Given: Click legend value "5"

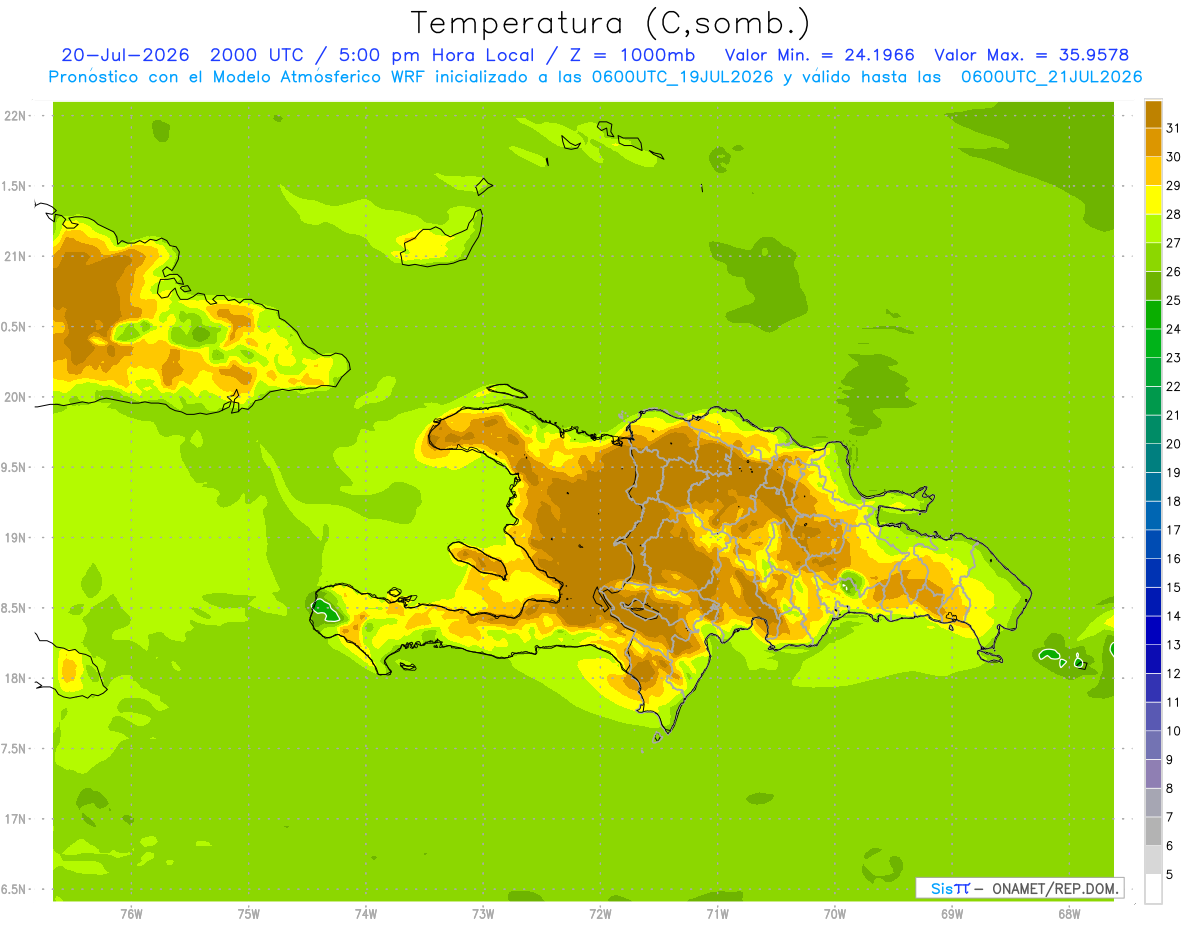Looking at the screenshot, I should [x=1170, y=875].
